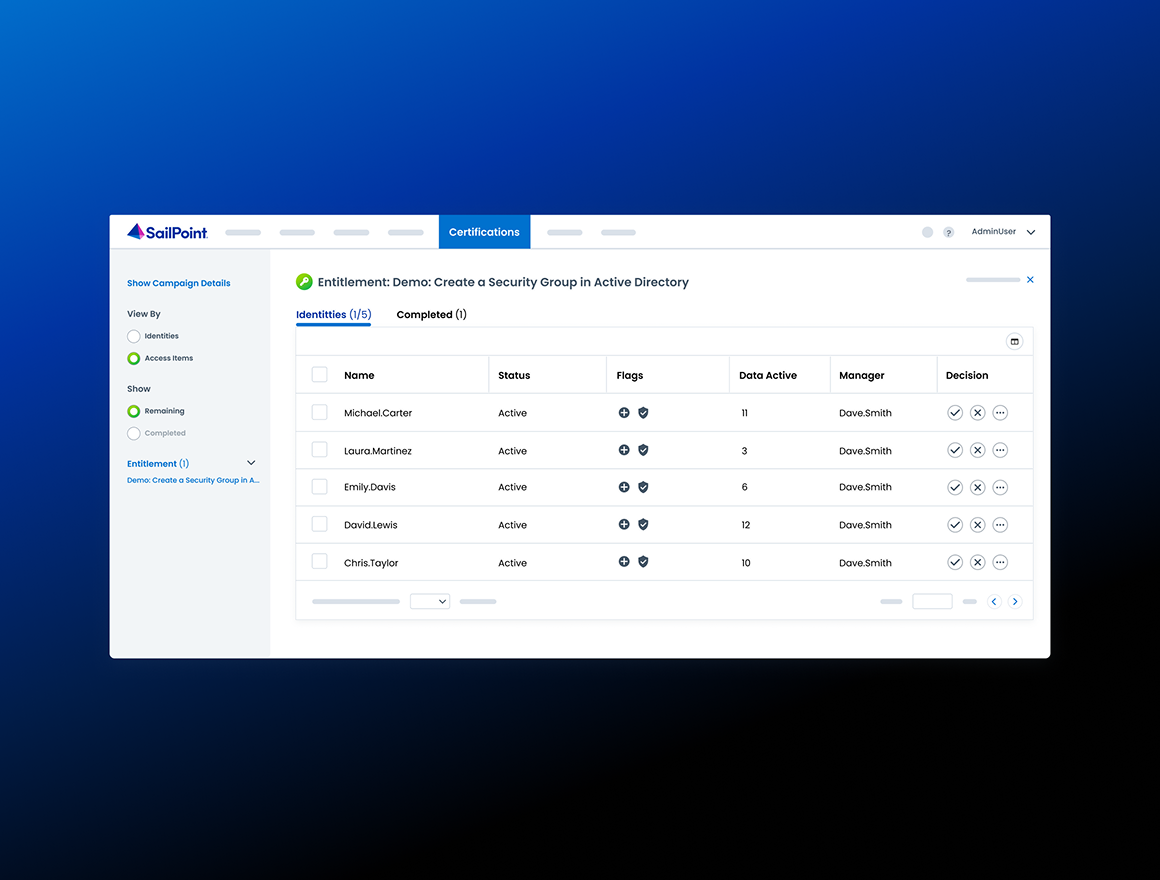Open the AdminUser account dropdown
This screenshot has height=880, width=1160.
1003,232
